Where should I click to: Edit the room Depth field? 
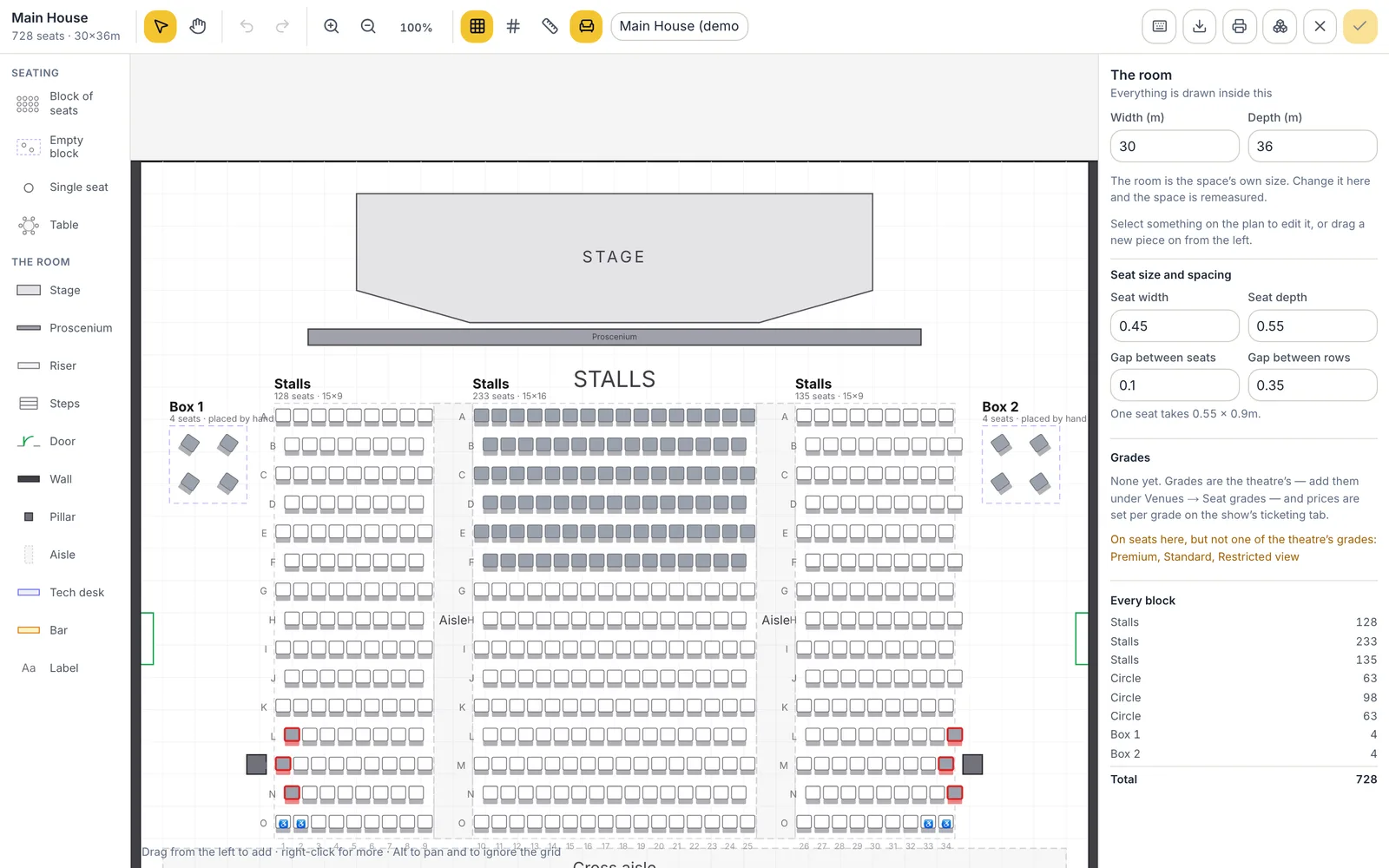(1313, 146)
